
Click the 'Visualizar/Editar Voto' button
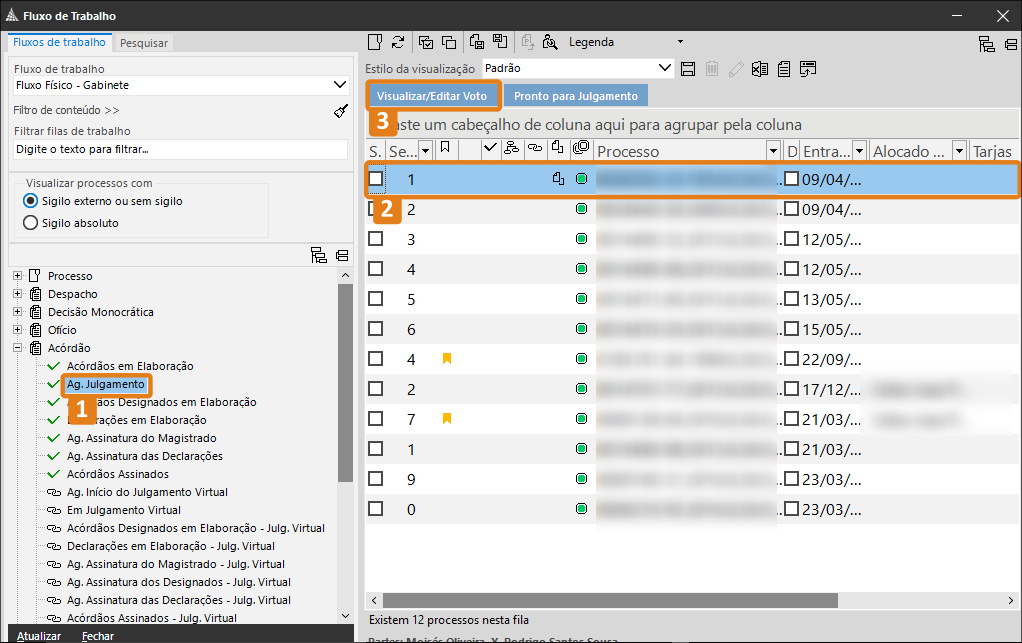(x=432, y=96)
